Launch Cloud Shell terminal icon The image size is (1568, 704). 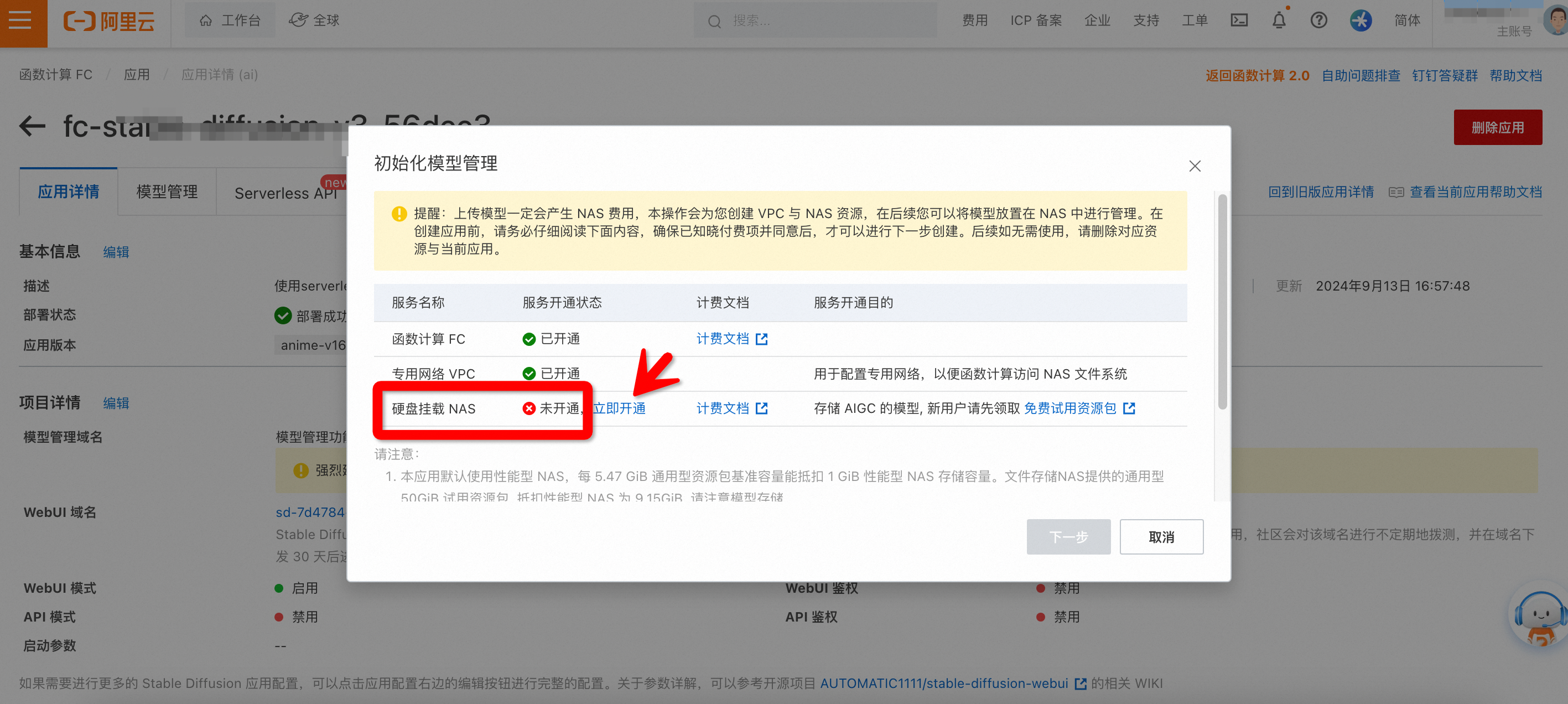[x=1239, y=20]
